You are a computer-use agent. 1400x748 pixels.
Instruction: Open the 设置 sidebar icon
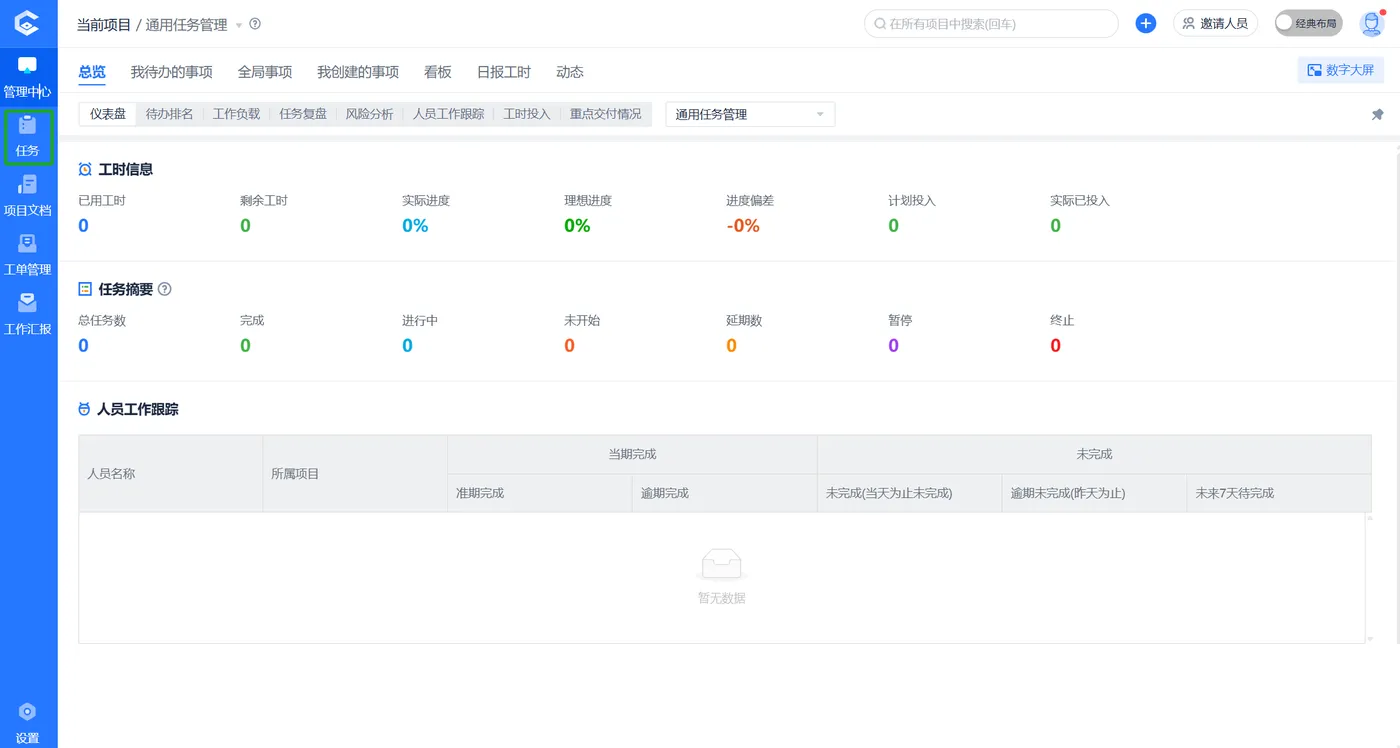point(29,722)
